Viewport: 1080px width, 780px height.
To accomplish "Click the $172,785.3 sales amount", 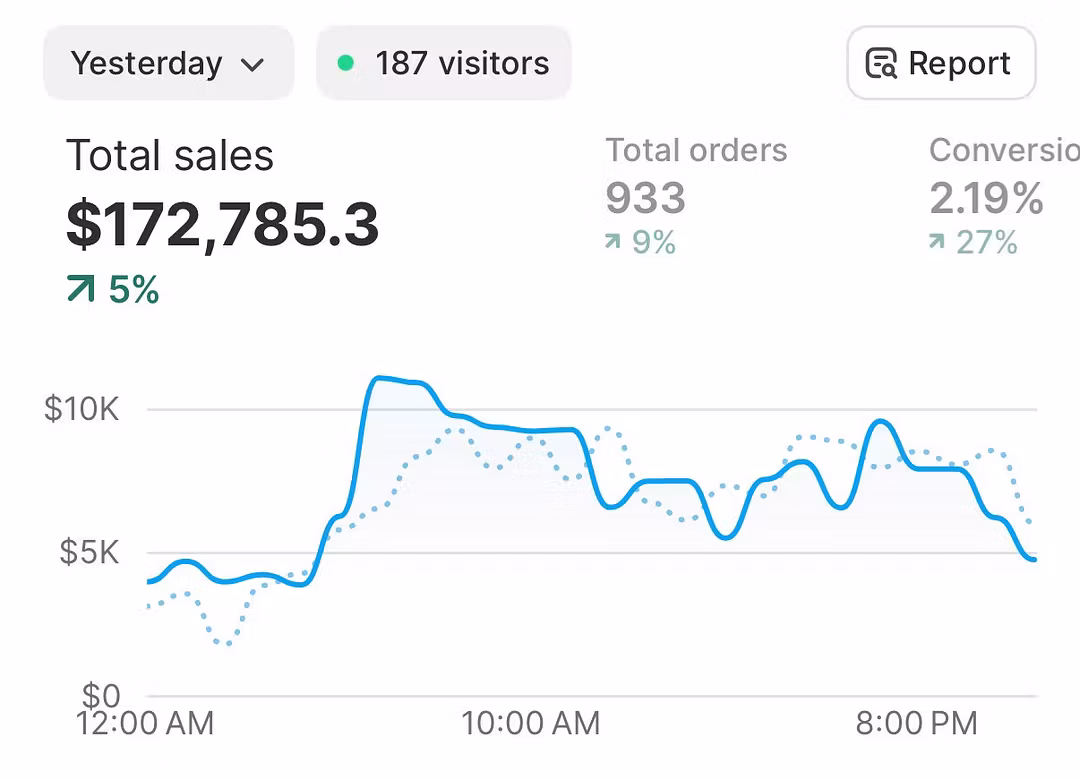I will click(x=223, y=224).
